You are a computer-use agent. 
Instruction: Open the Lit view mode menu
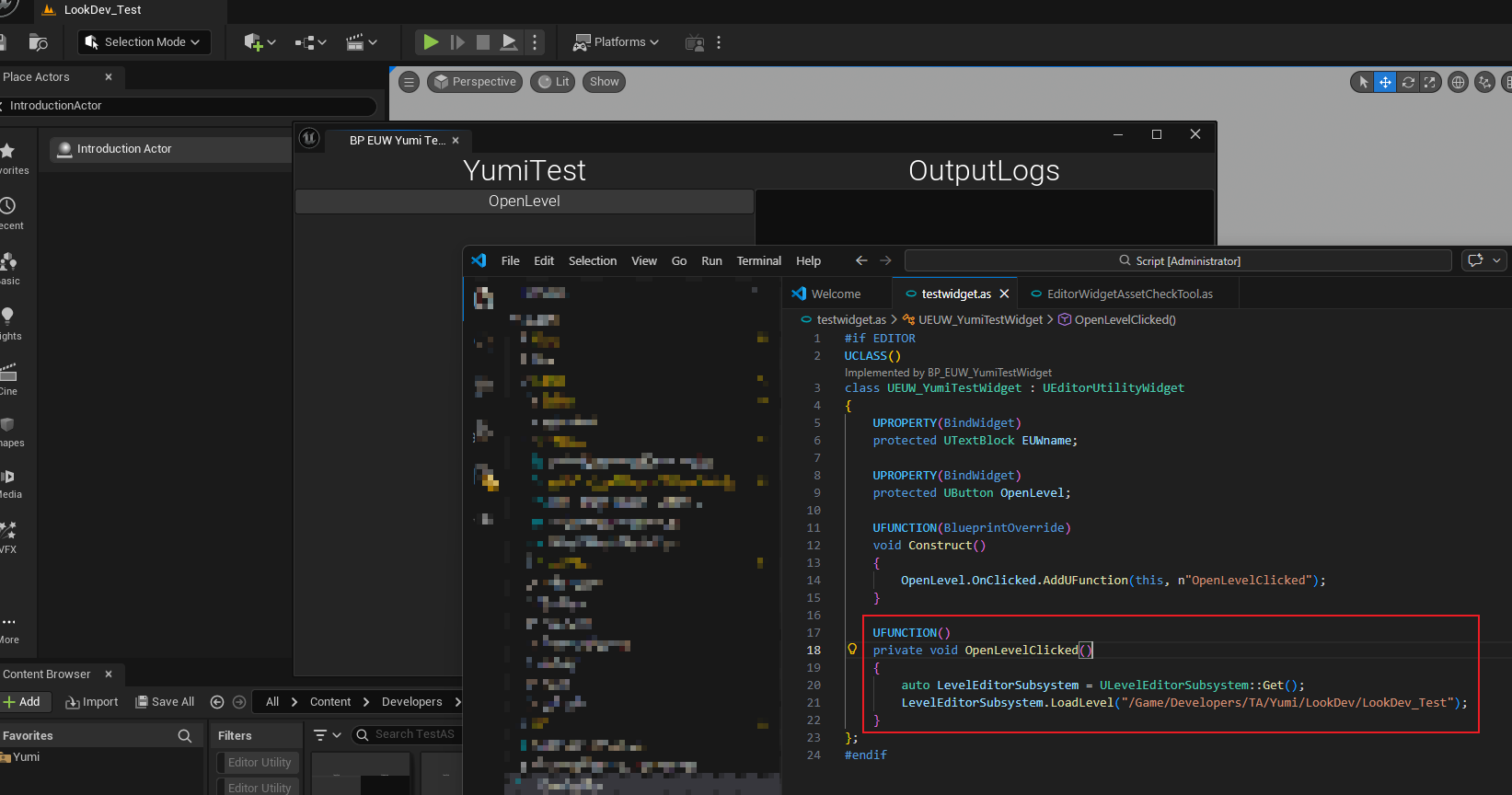coord(553,82)
